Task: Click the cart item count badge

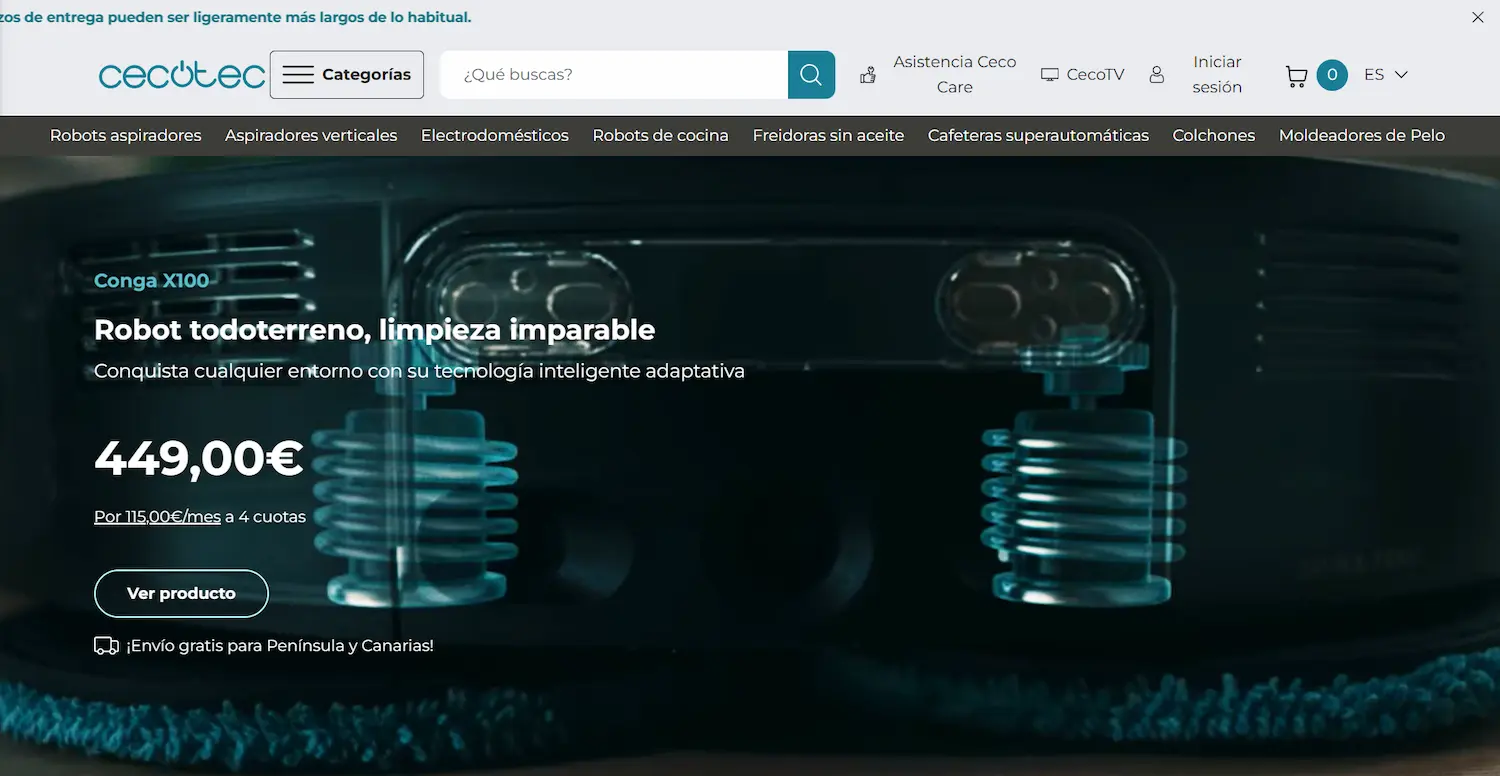Action: click(1332, 75)
